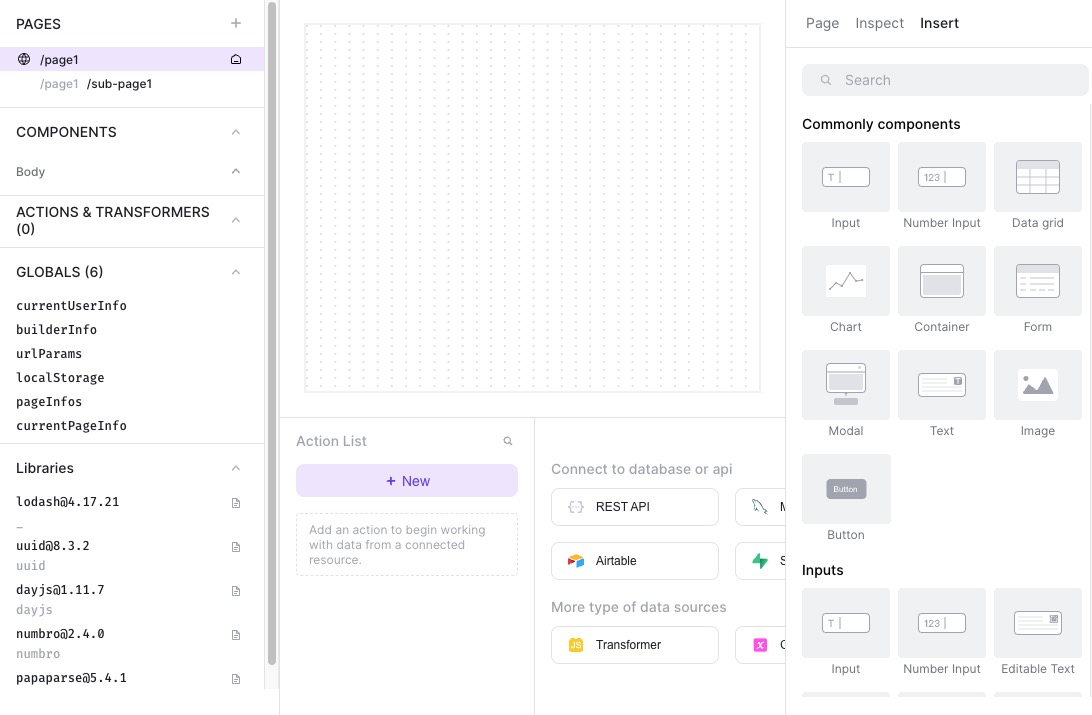Select the Modal component icon
The image size is (1092, 715).
[x=845, y=385]
